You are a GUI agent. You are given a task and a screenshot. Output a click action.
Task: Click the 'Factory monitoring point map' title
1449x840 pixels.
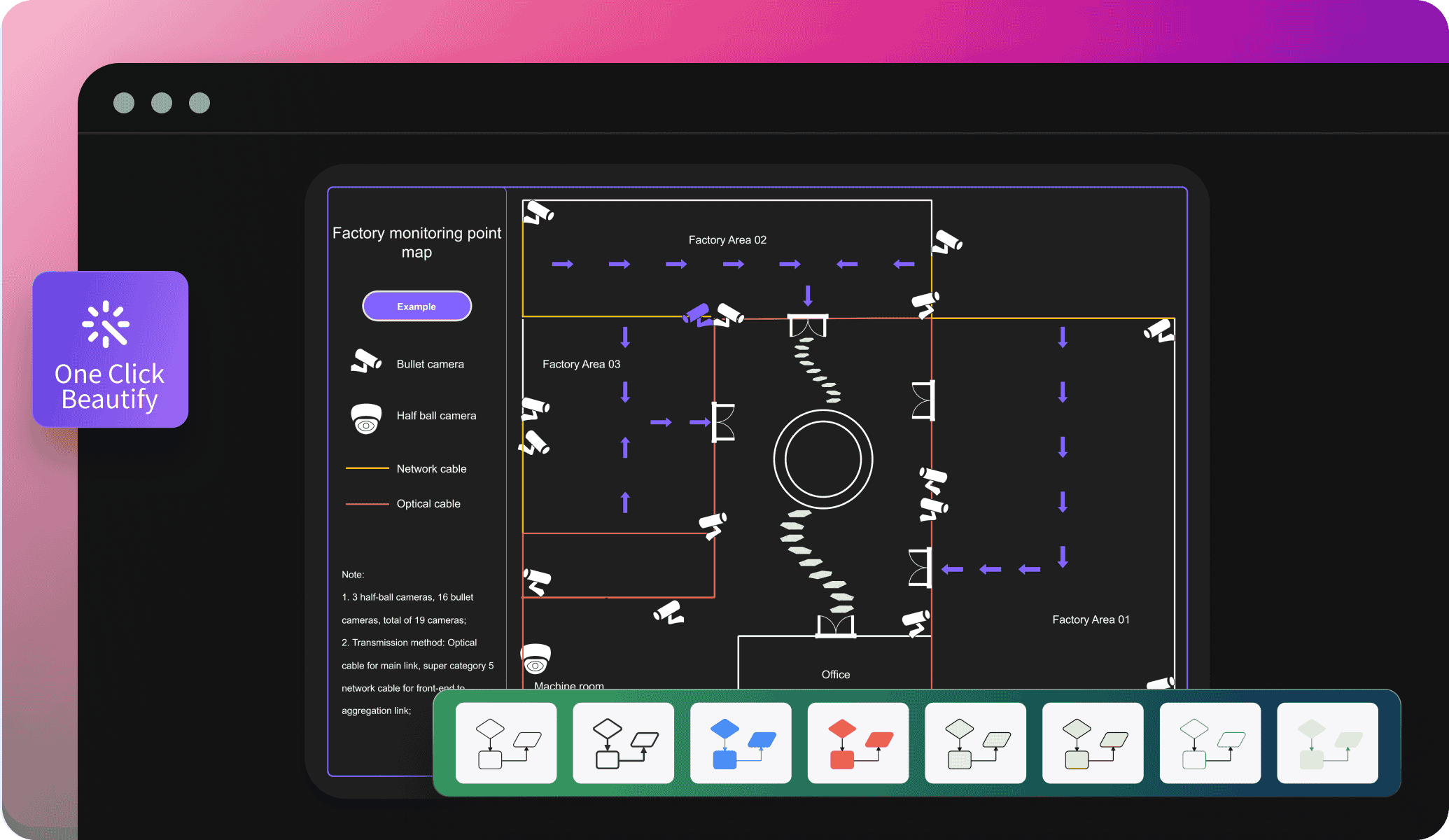416,242
